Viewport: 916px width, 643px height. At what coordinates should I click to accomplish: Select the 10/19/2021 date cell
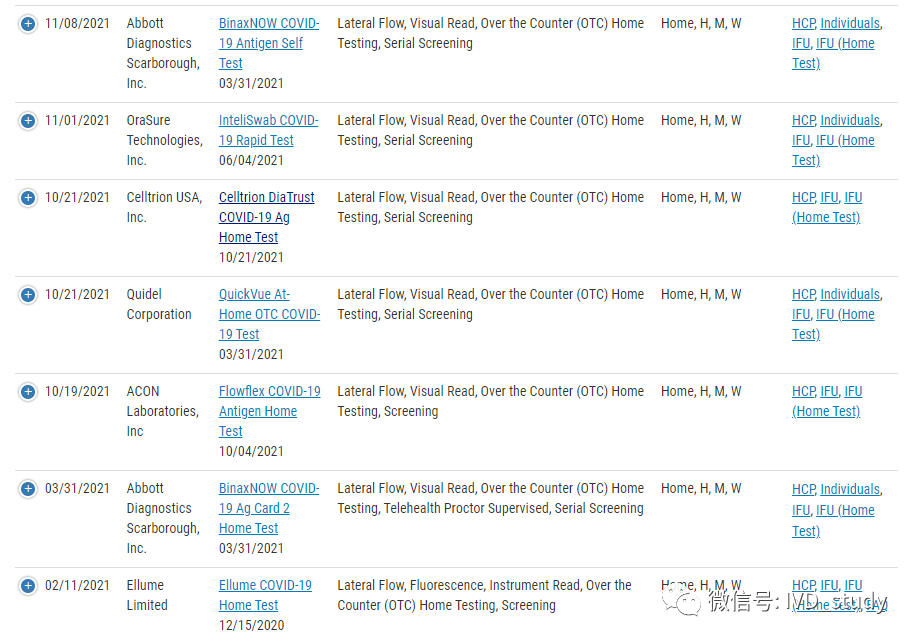click(x=77, y=391)
